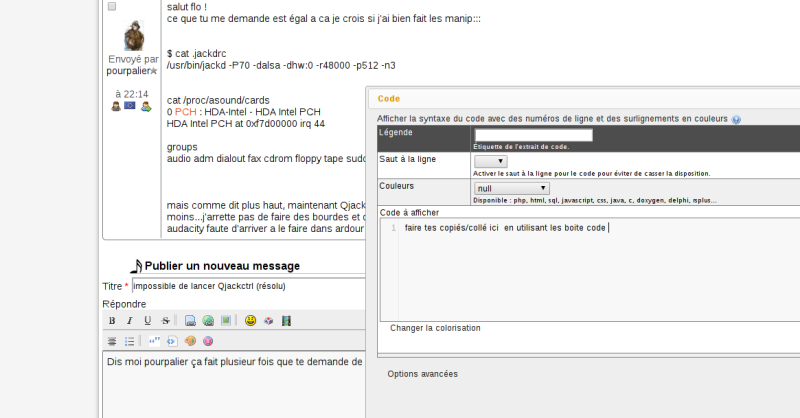Click the 'à 22:14' timestamp
This screenshot has height=418, width=800.
click(132, 94)
